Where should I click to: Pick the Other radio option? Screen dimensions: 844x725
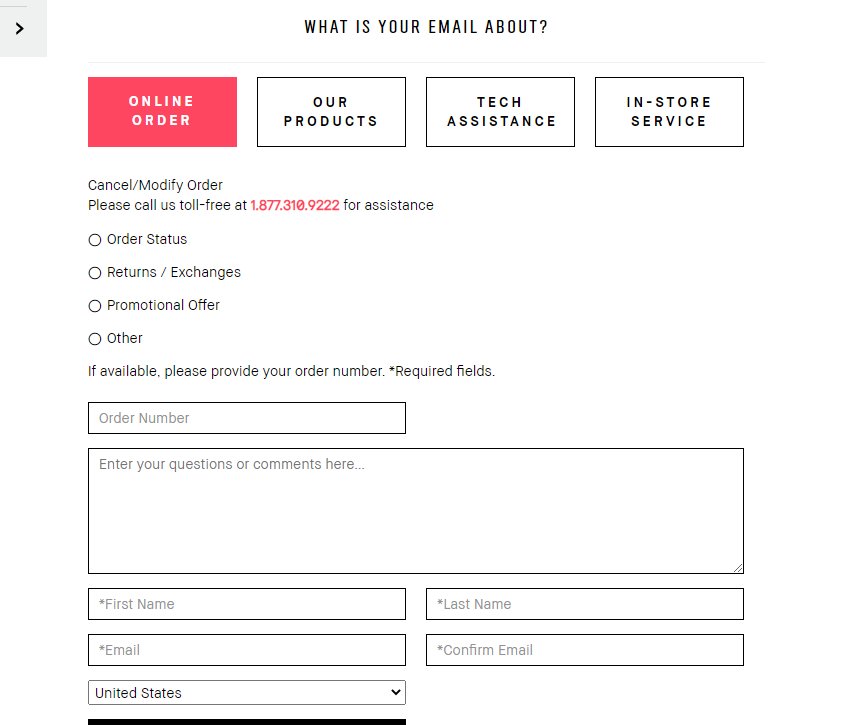point(95,339)
